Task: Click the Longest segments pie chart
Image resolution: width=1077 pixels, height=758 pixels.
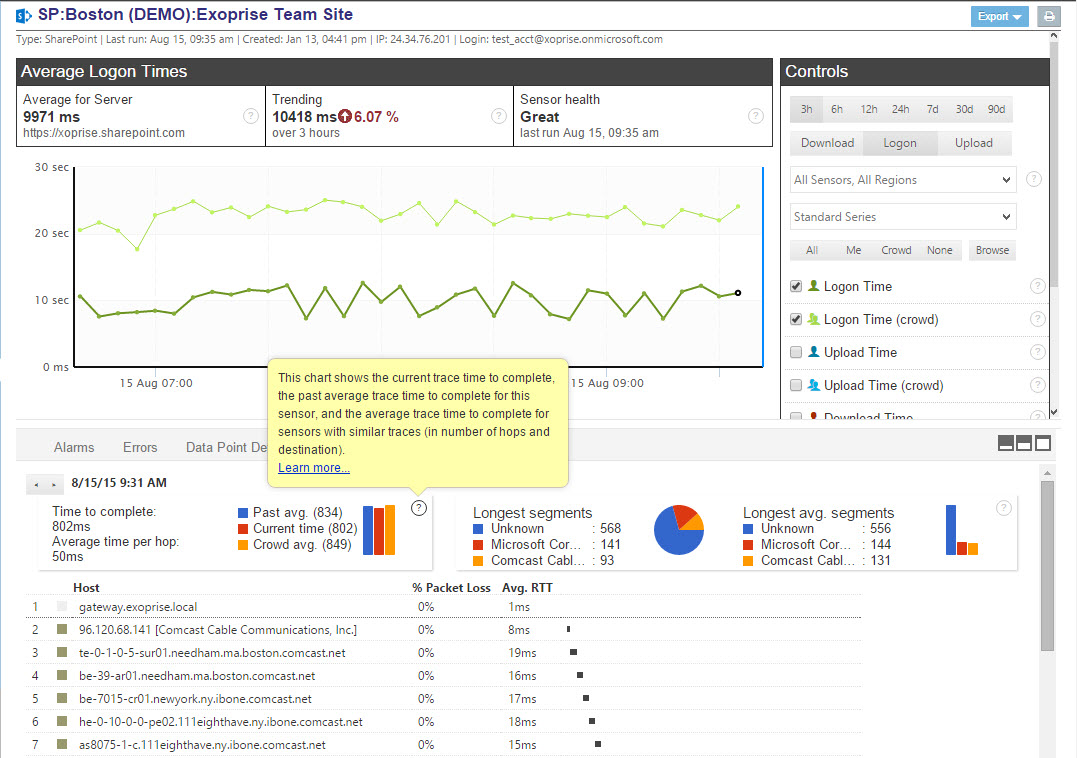Action: [x=679, y=530]
